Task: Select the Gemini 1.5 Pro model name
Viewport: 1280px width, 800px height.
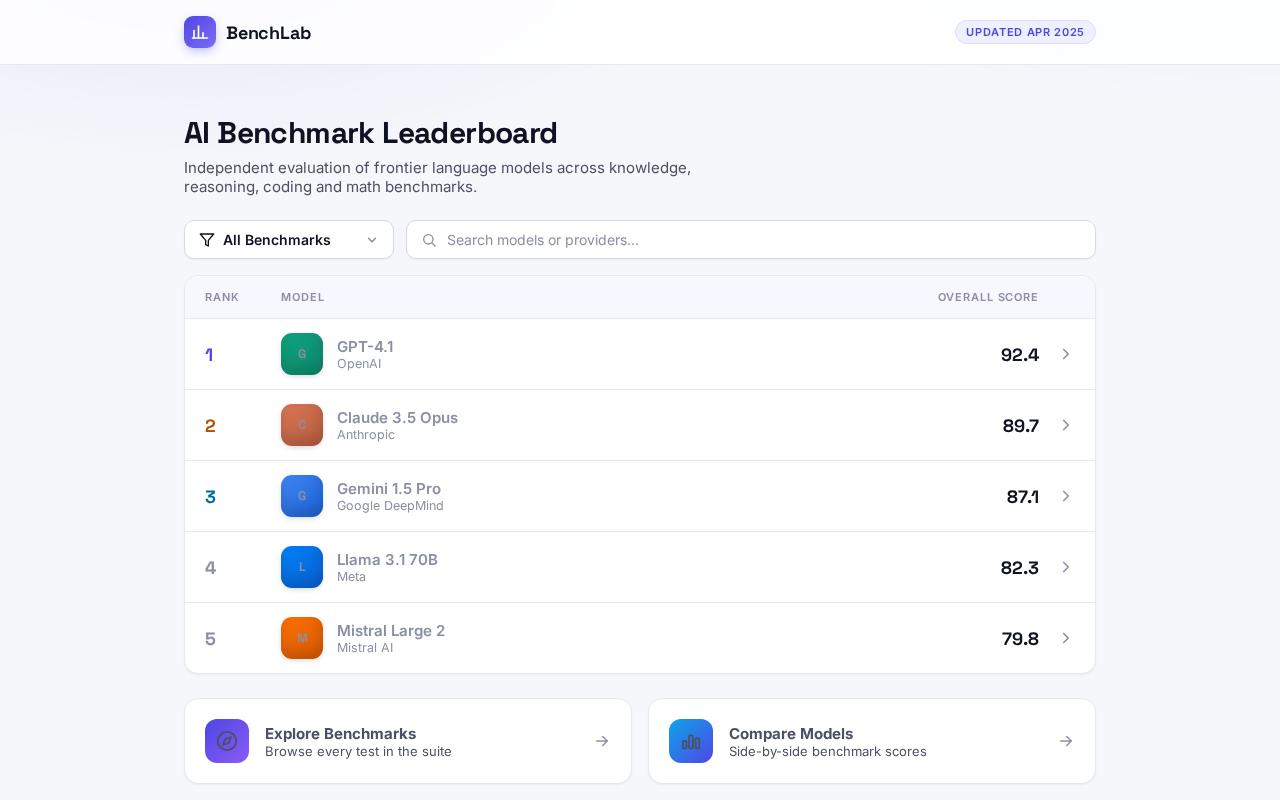Action: 389,488
